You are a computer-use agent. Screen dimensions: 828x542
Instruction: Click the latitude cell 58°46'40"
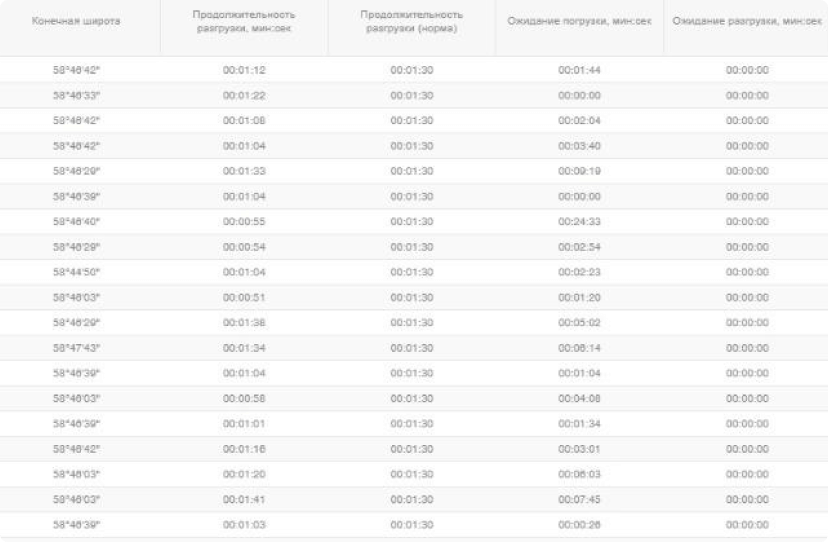pos(76,222)
